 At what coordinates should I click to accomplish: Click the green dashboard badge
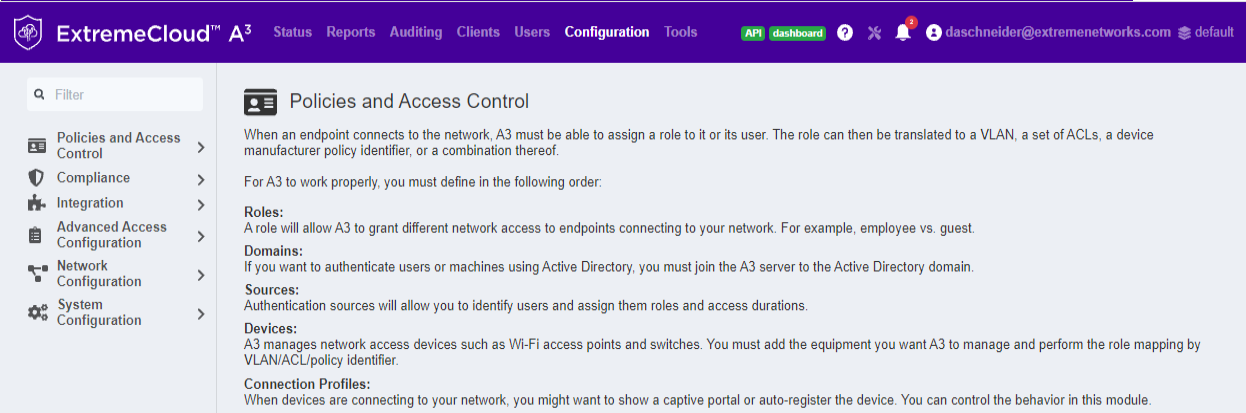[797, 33]
